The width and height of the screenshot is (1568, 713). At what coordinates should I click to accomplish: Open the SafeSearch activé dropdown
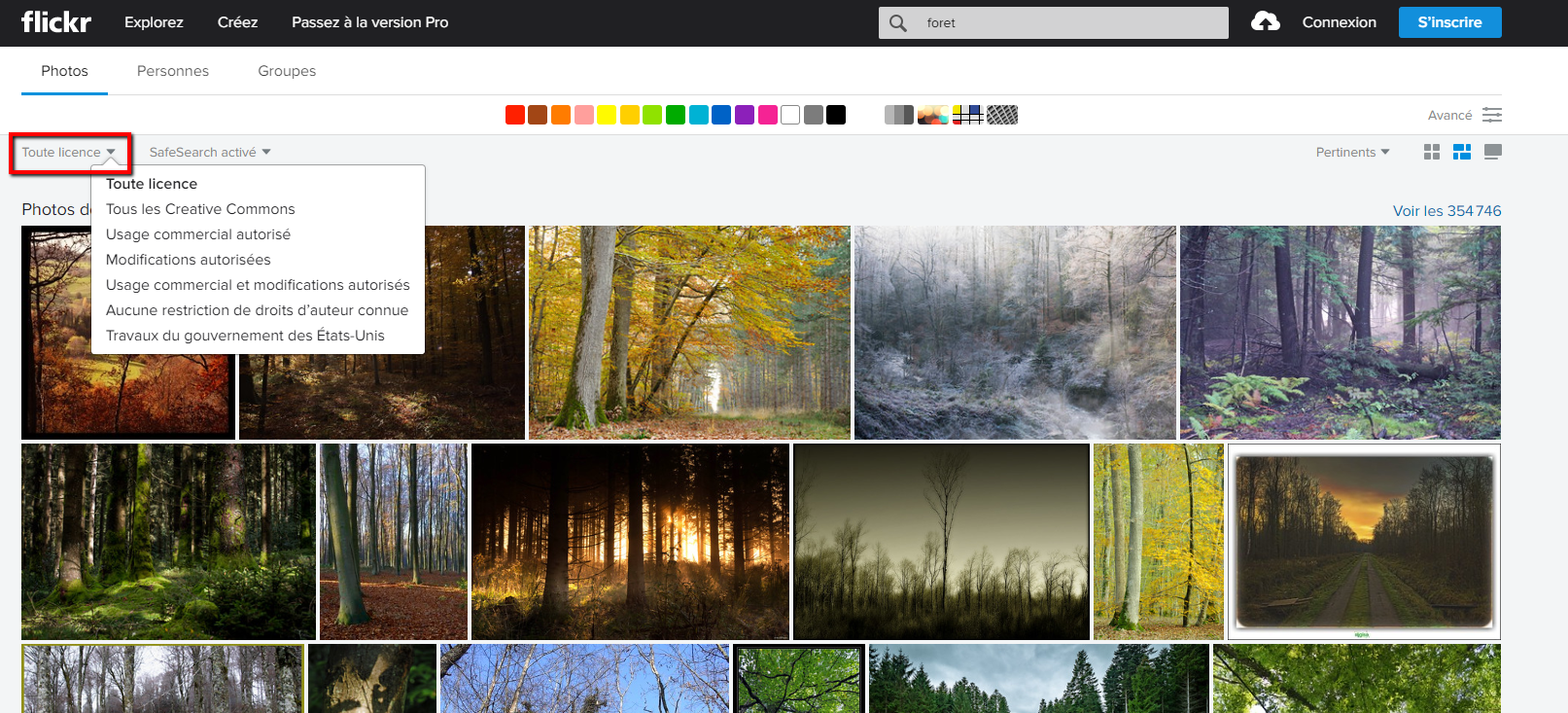click(x=209, y=153)
